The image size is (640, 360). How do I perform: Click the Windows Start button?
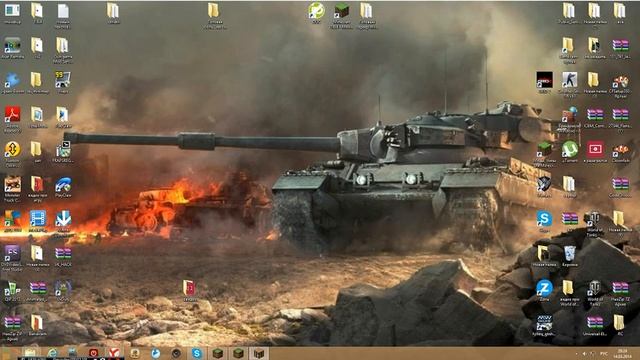6,353
